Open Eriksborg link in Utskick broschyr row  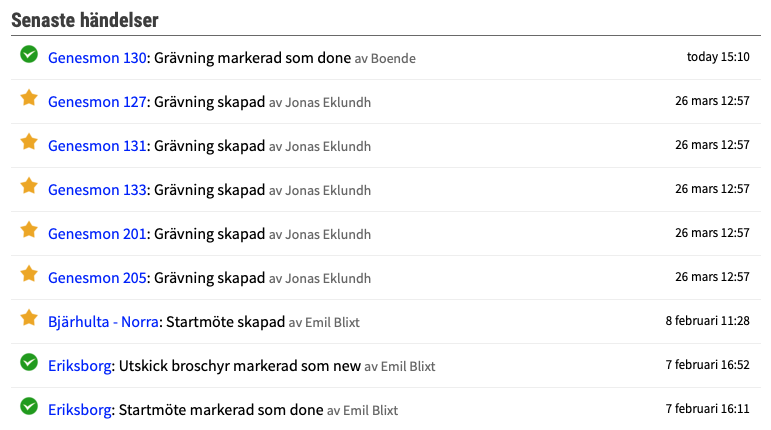coord(80,366)
